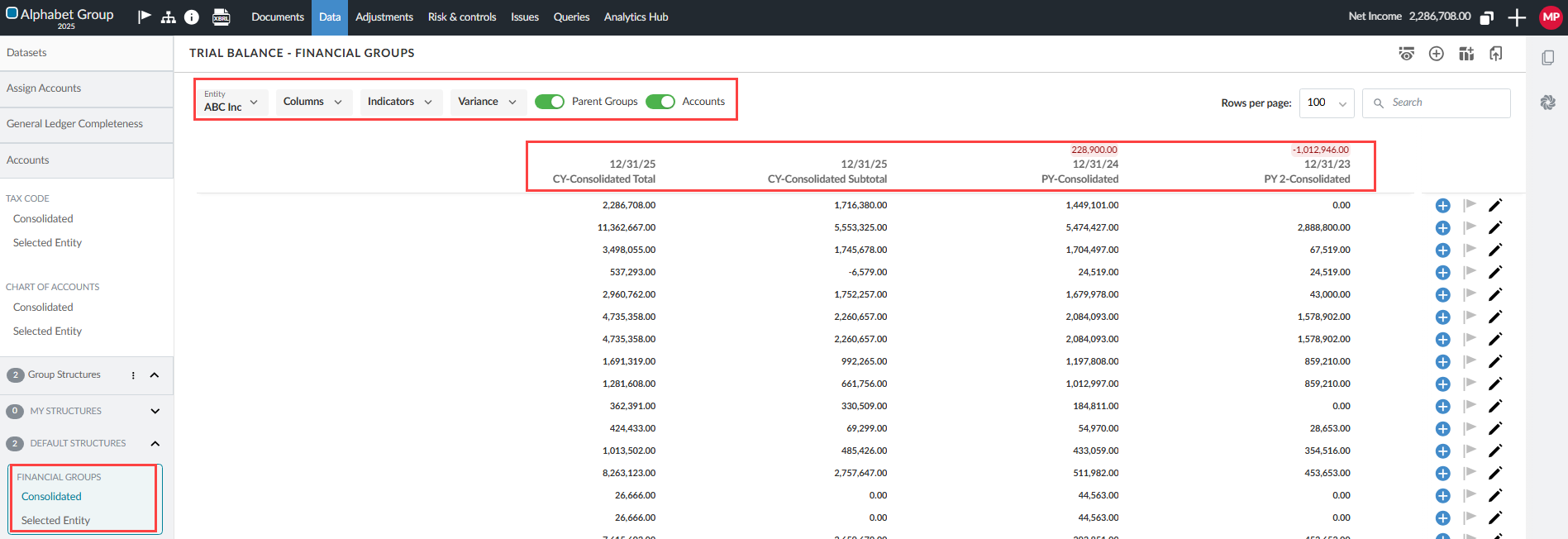Toggle the Parent Groups switch
The image size is (1568, 539).
click(x=550, y=102)
